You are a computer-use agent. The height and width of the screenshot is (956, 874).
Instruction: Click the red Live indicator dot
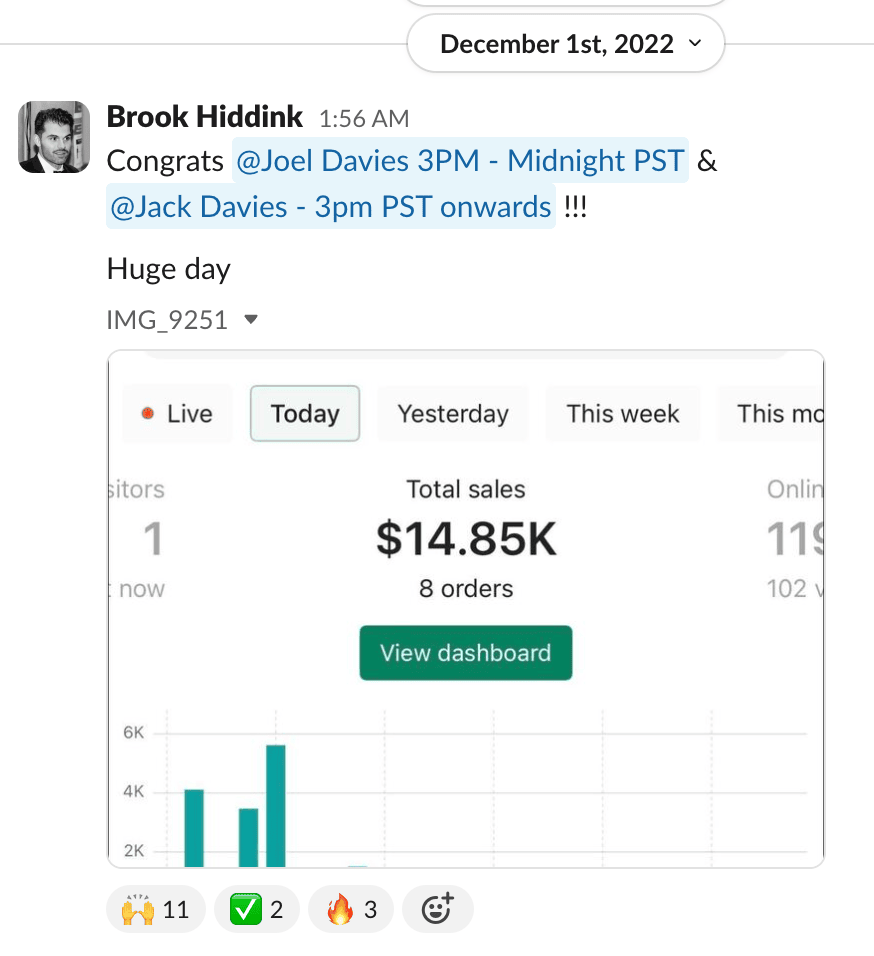[148, 414]
